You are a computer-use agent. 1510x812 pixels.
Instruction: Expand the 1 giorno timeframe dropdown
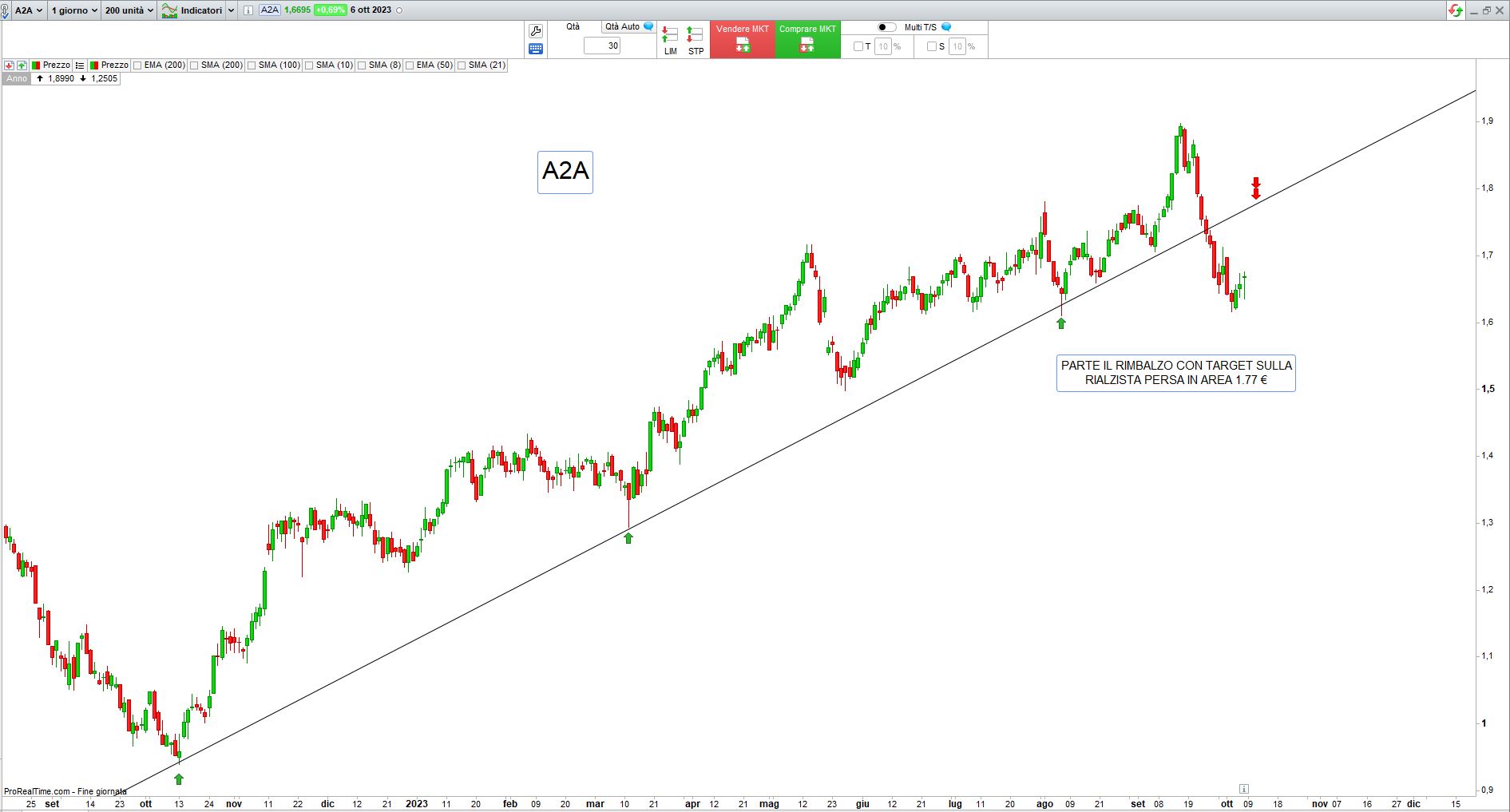coord(74,10)
